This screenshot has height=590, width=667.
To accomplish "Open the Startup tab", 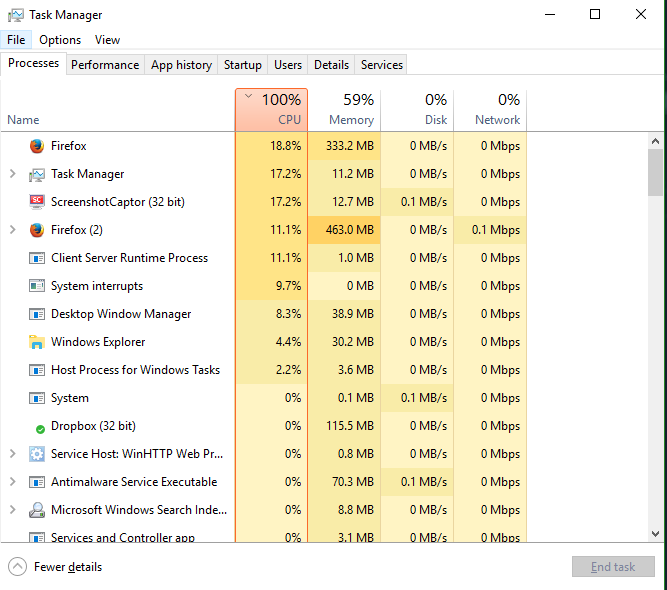I will [242, 65].
